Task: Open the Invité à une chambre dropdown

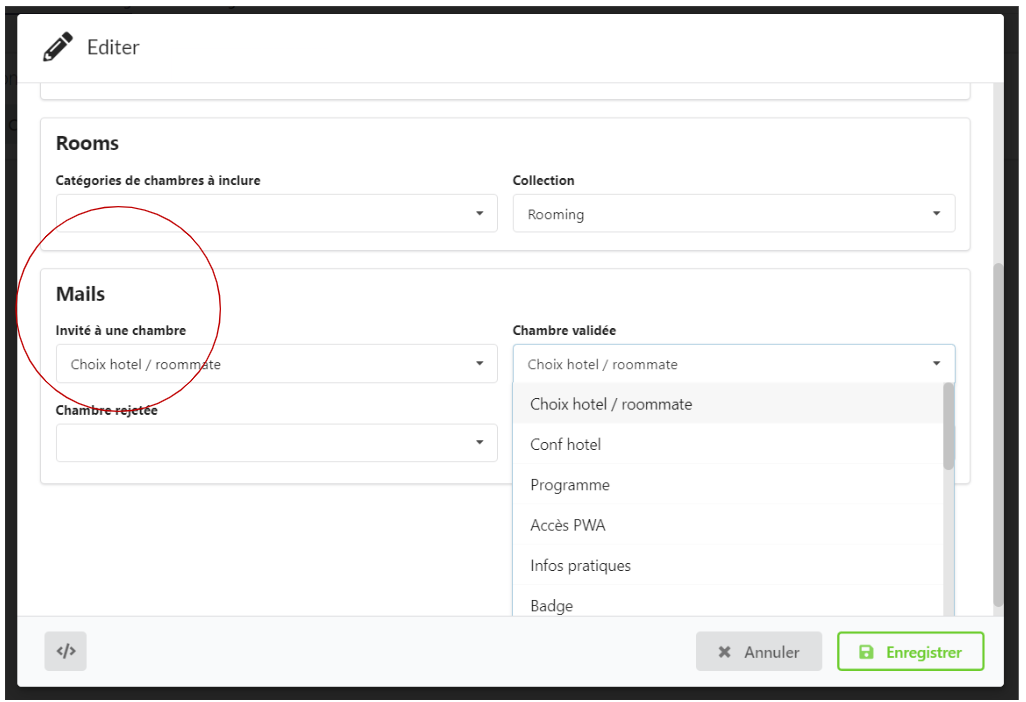Action: 276,364
